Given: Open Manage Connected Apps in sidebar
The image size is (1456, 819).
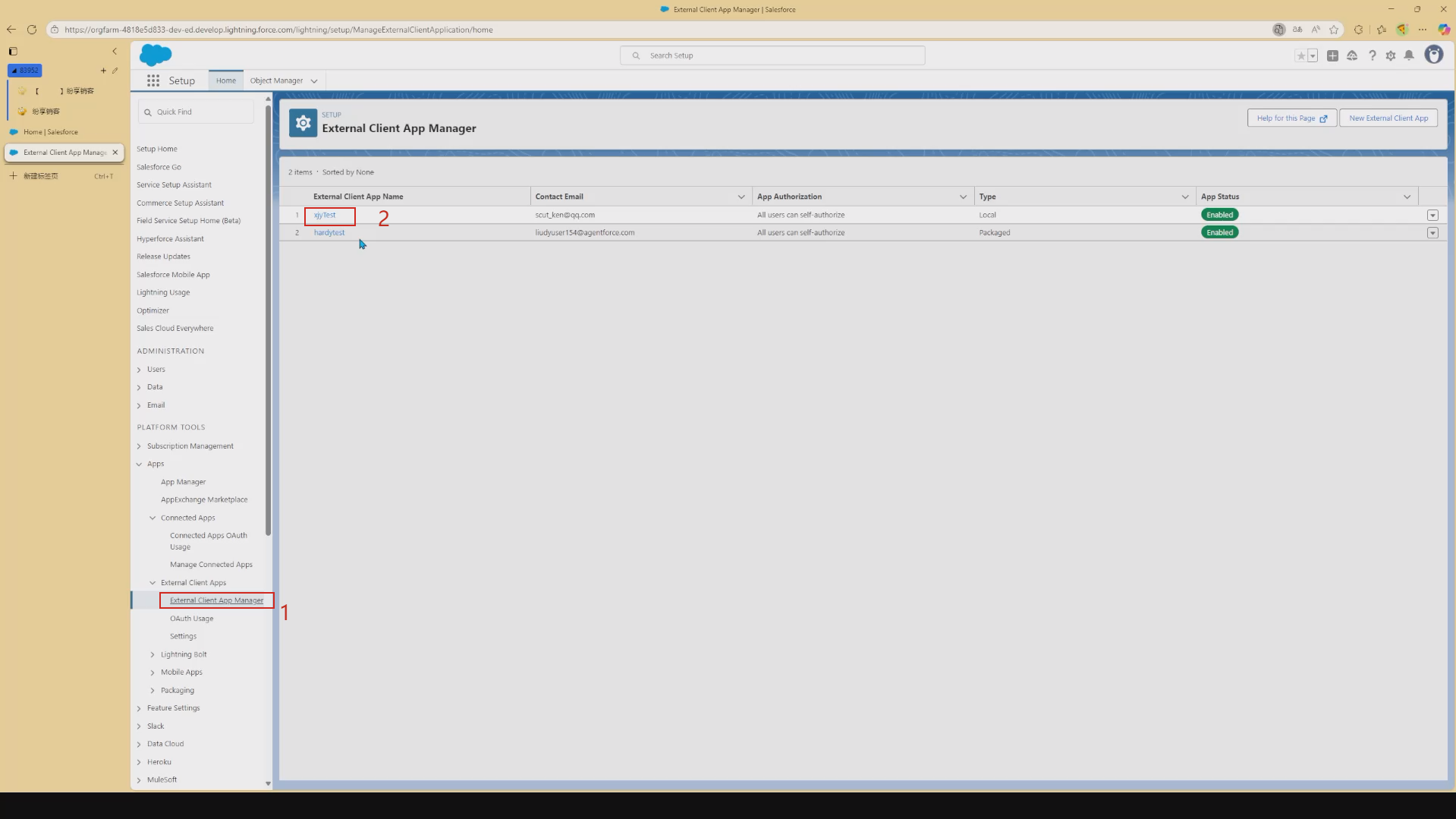Looking at the screenshot, I should pos(211,565).
